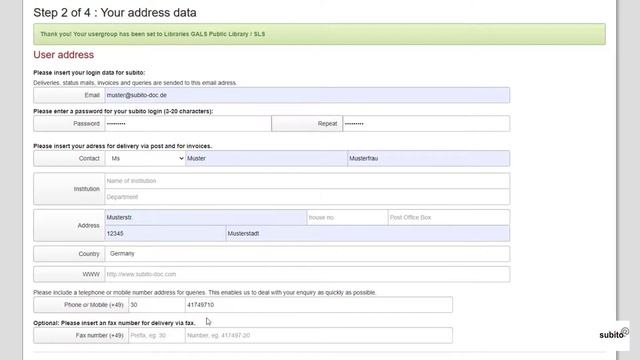This screenshot has height=360, width=640.
Task: Click the WWW website address field
Action: click(x=307, y=274)
